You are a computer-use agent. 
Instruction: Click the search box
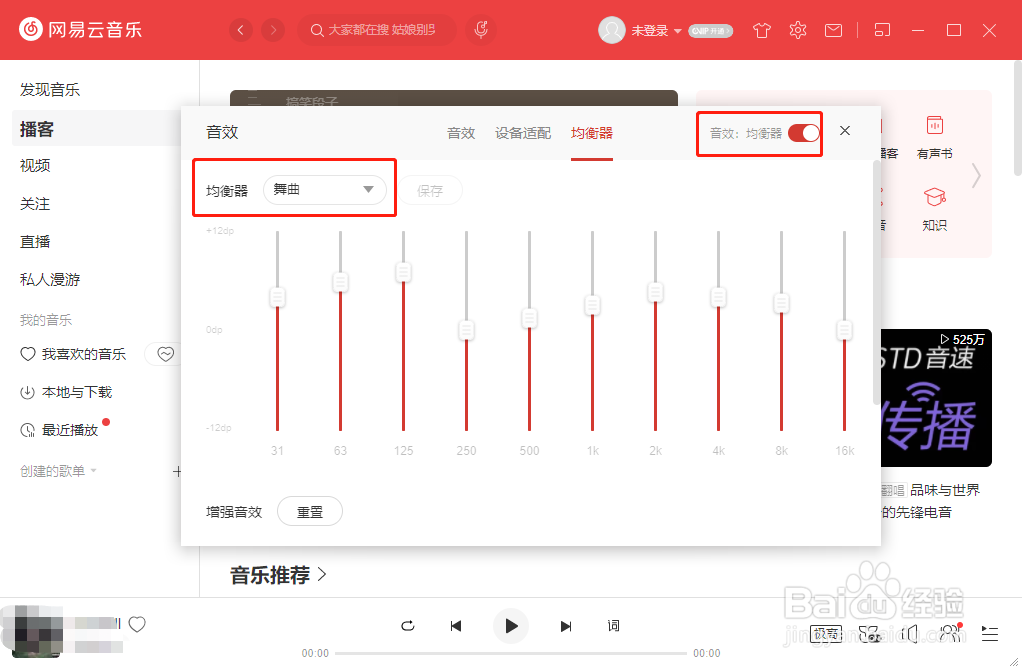pyautogui.click(x=377, y=30)
